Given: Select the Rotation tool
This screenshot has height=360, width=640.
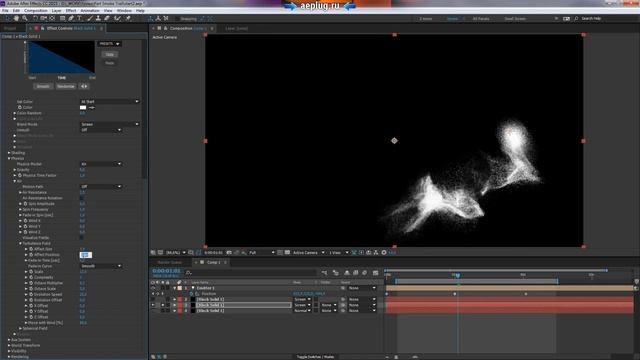Looking at the screenshot, I should point(35,18).
